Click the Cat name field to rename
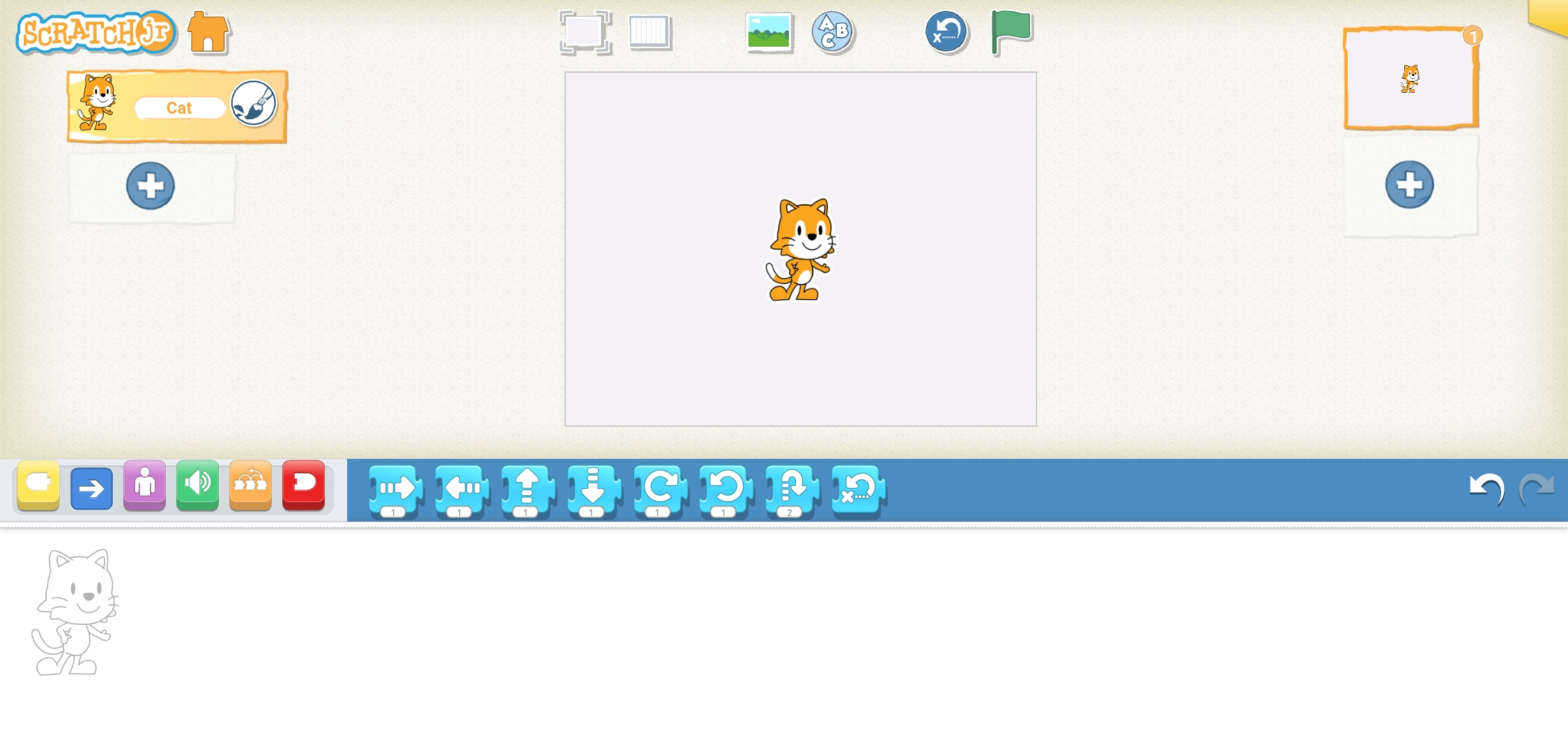The height and width of the screenshot is (751, 1568). (x=178, y=107)
